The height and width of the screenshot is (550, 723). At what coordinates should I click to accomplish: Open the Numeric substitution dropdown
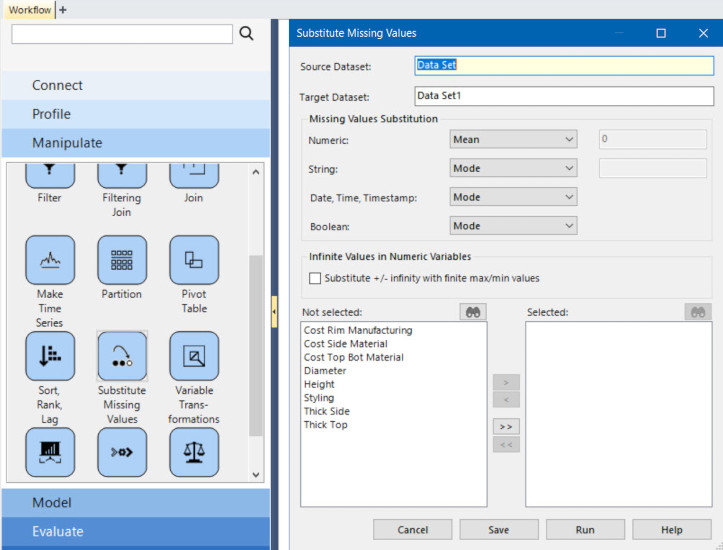(x=513, y=140)
